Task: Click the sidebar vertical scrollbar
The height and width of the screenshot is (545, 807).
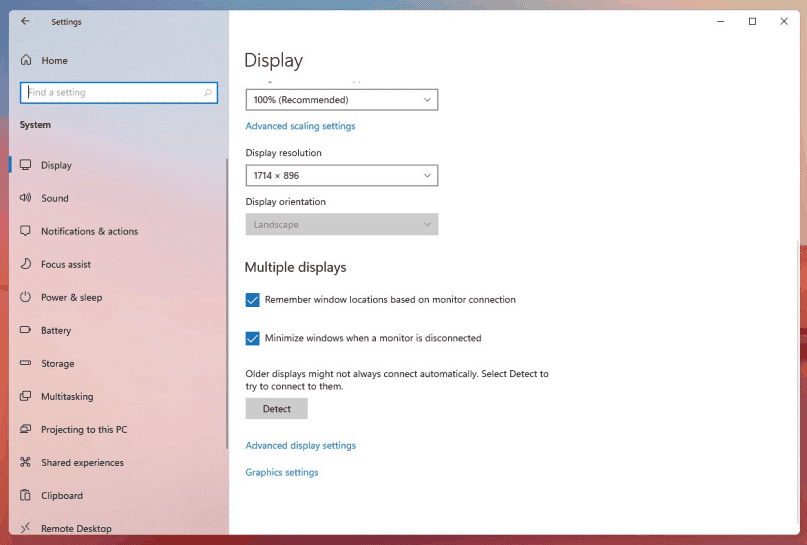Action: pyautogui.click(x=226, y=304)
